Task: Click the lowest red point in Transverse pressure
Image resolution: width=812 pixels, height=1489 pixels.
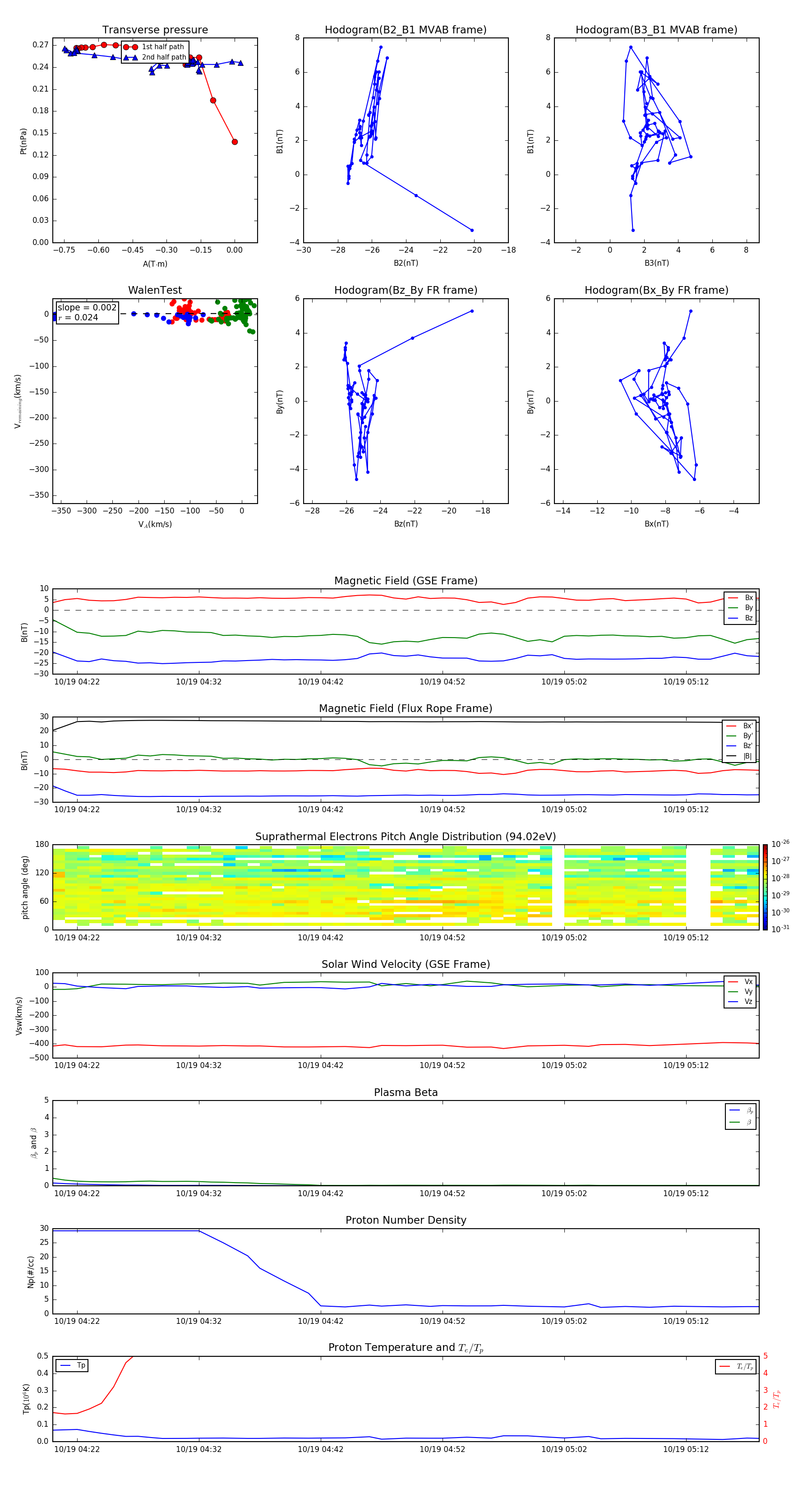Action: (235, 142)
